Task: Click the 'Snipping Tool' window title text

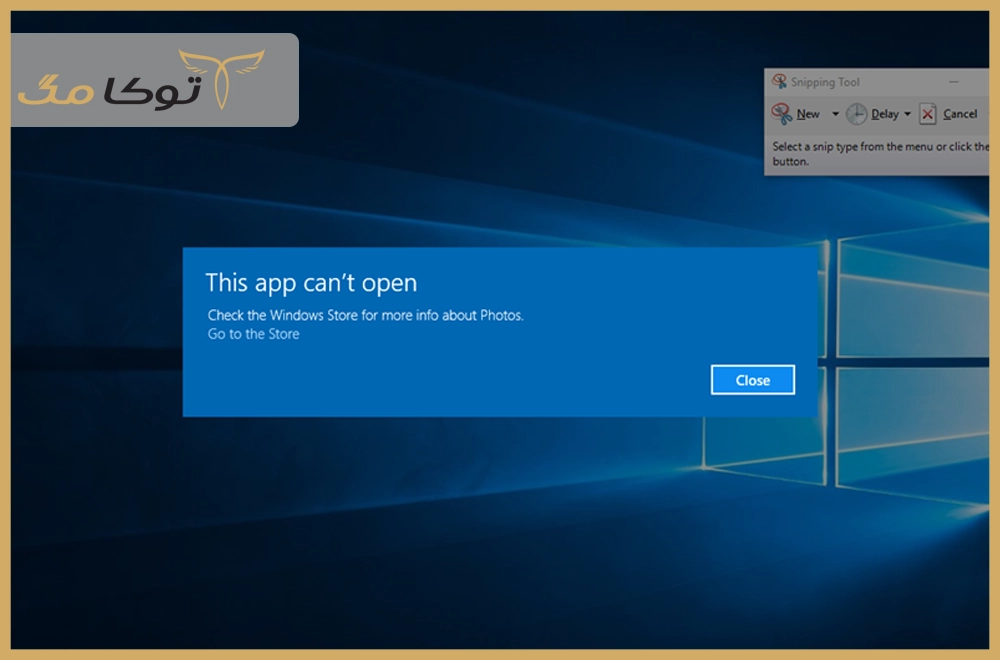Action: (x=825, y=82)
